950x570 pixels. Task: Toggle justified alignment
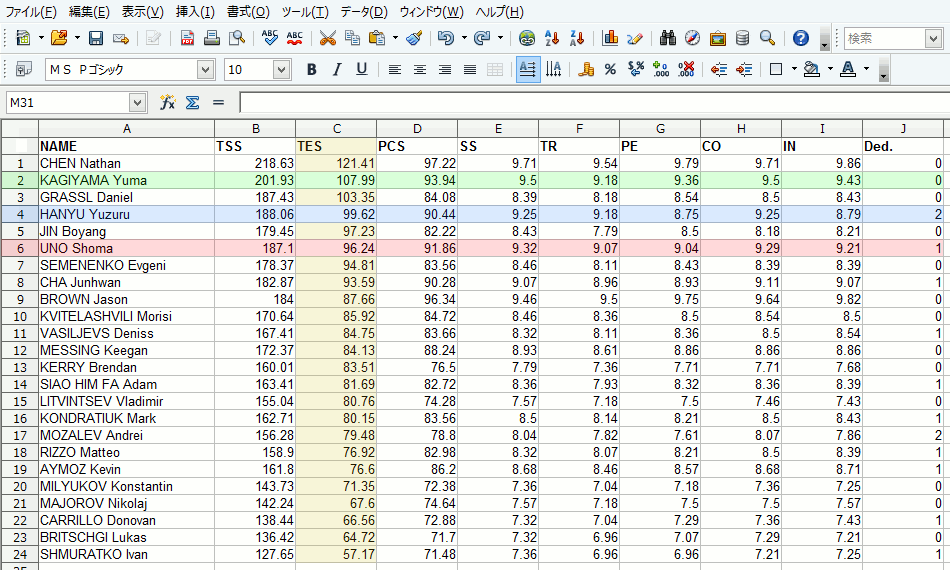pos(470,69)
